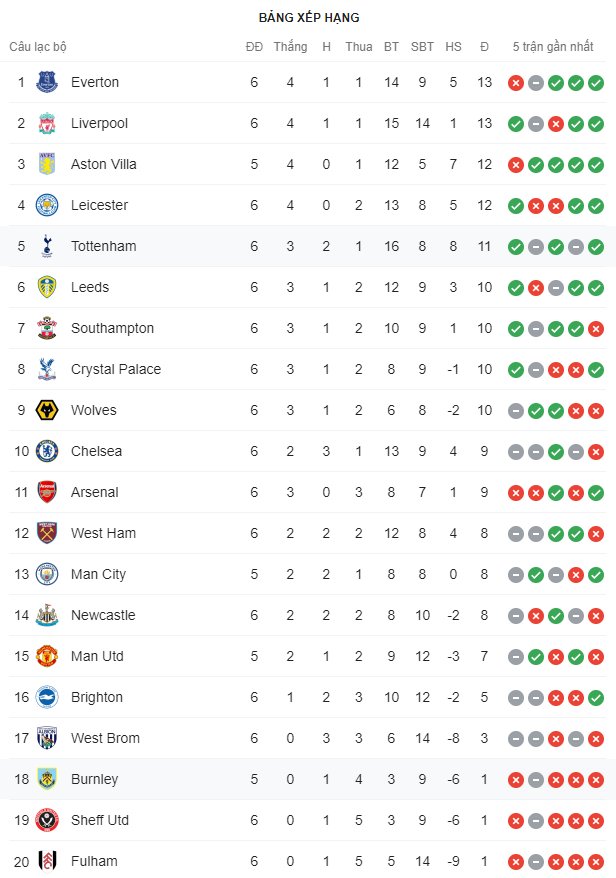Select the Aston Villa crest icon
The image size is (616, 878).
coord(47,164)
